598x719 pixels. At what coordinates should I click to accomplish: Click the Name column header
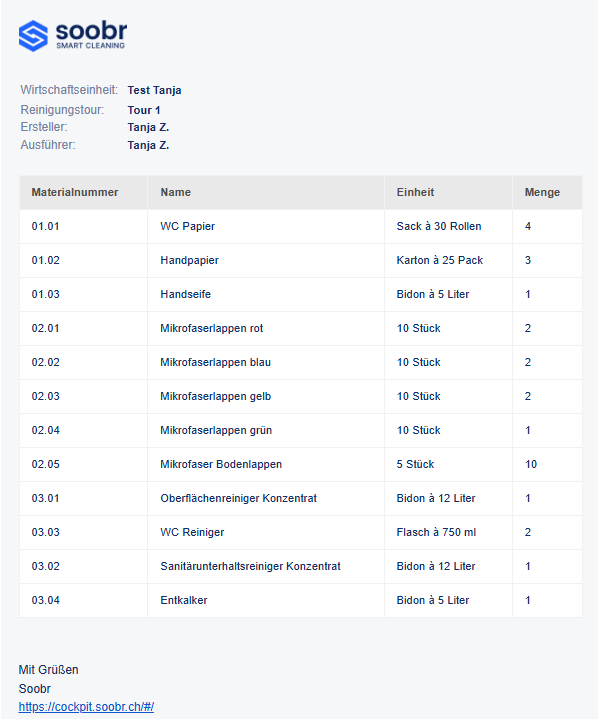click(176, 192)
